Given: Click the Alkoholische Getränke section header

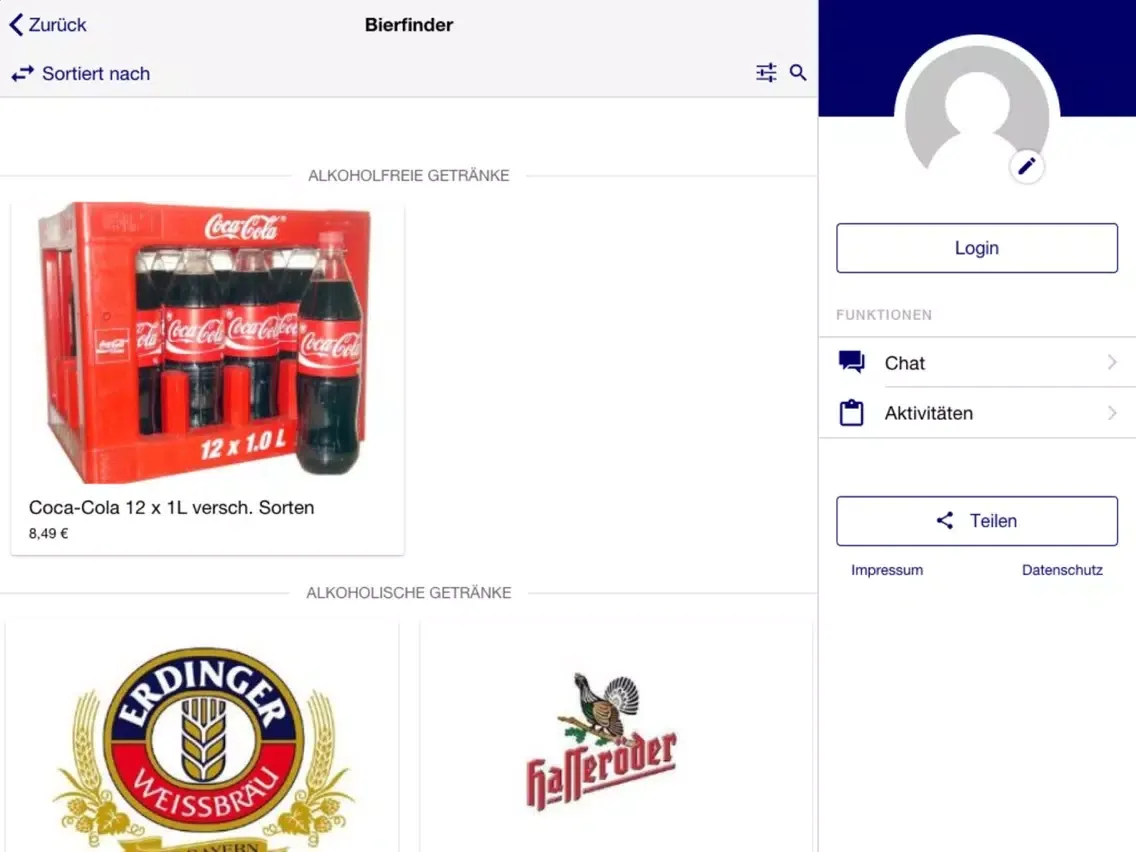Looking at the screenshot, I should pos(409,593).
